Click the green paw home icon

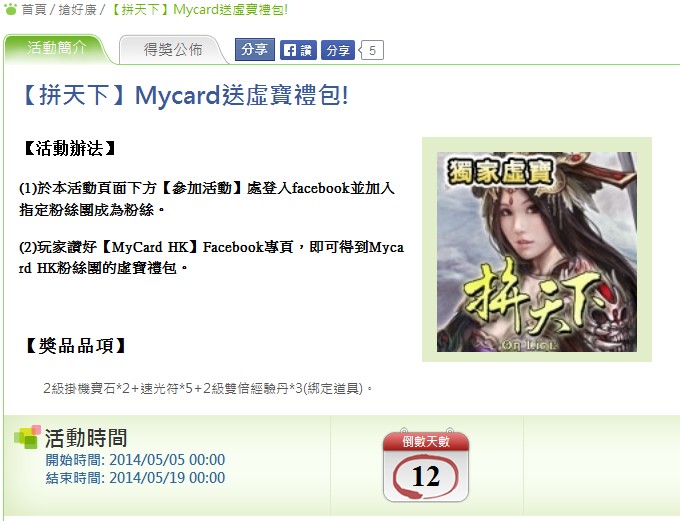point(10,9)
